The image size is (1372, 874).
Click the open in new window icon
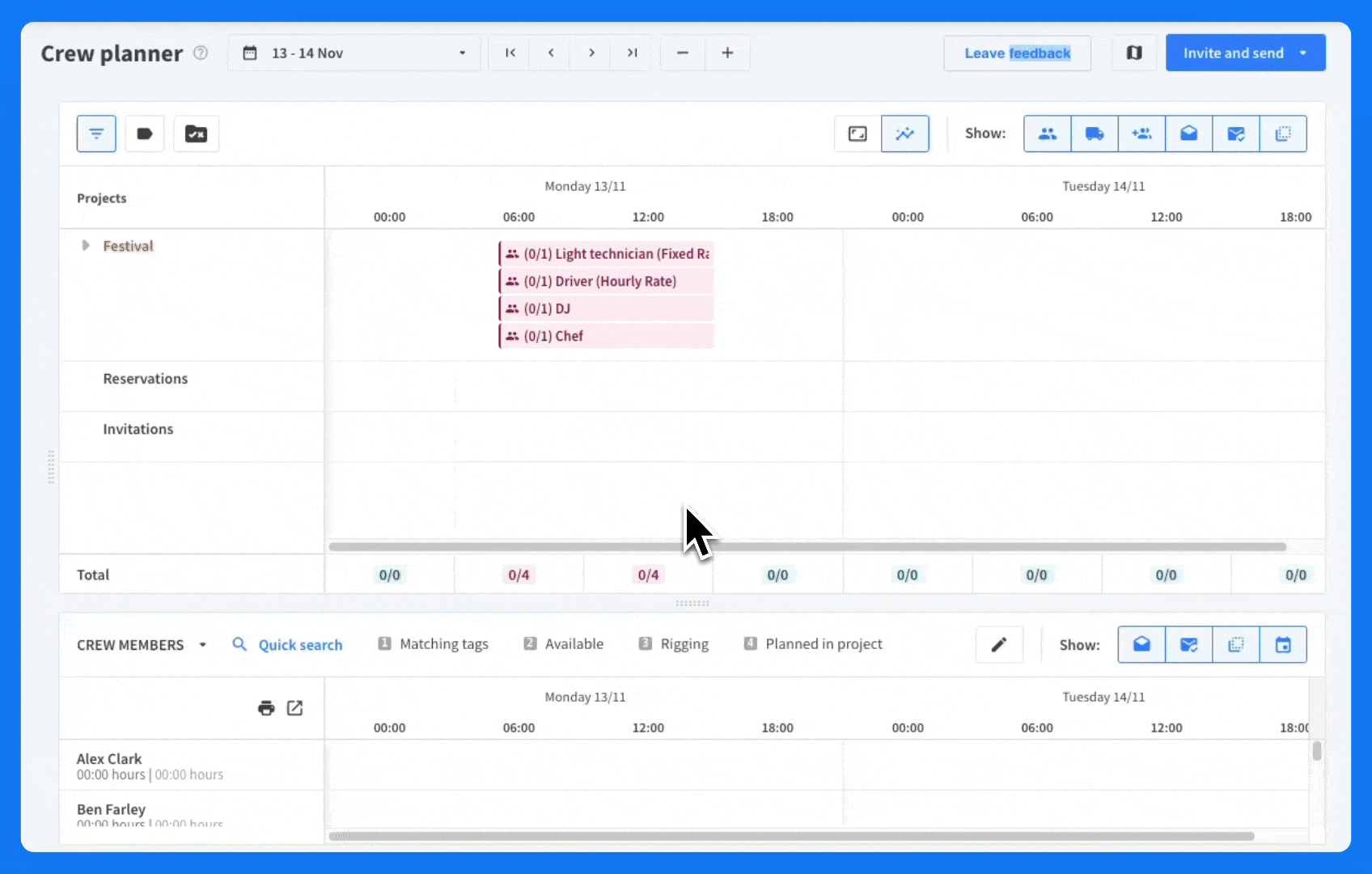(294, 708)
